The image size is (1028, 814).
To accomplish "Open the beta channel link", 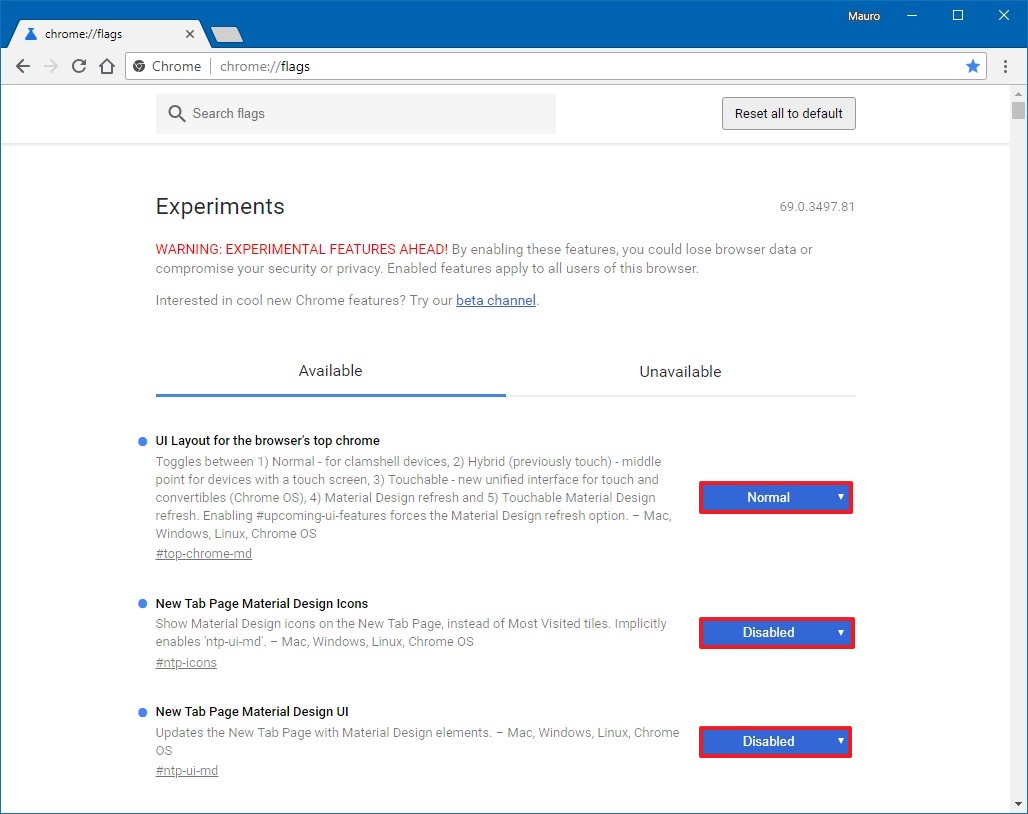I will pos(495,300).
